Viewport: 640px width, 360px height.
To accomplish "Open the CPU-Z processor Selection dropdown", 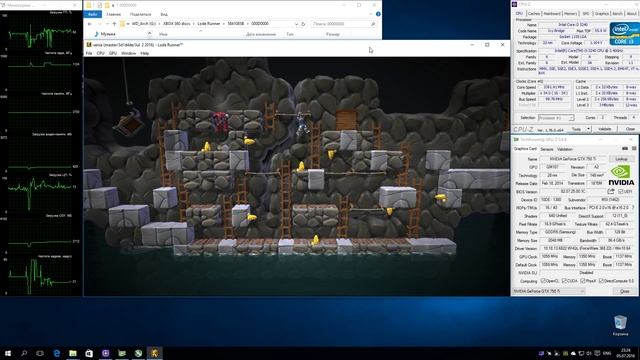I will click(556, 118).
